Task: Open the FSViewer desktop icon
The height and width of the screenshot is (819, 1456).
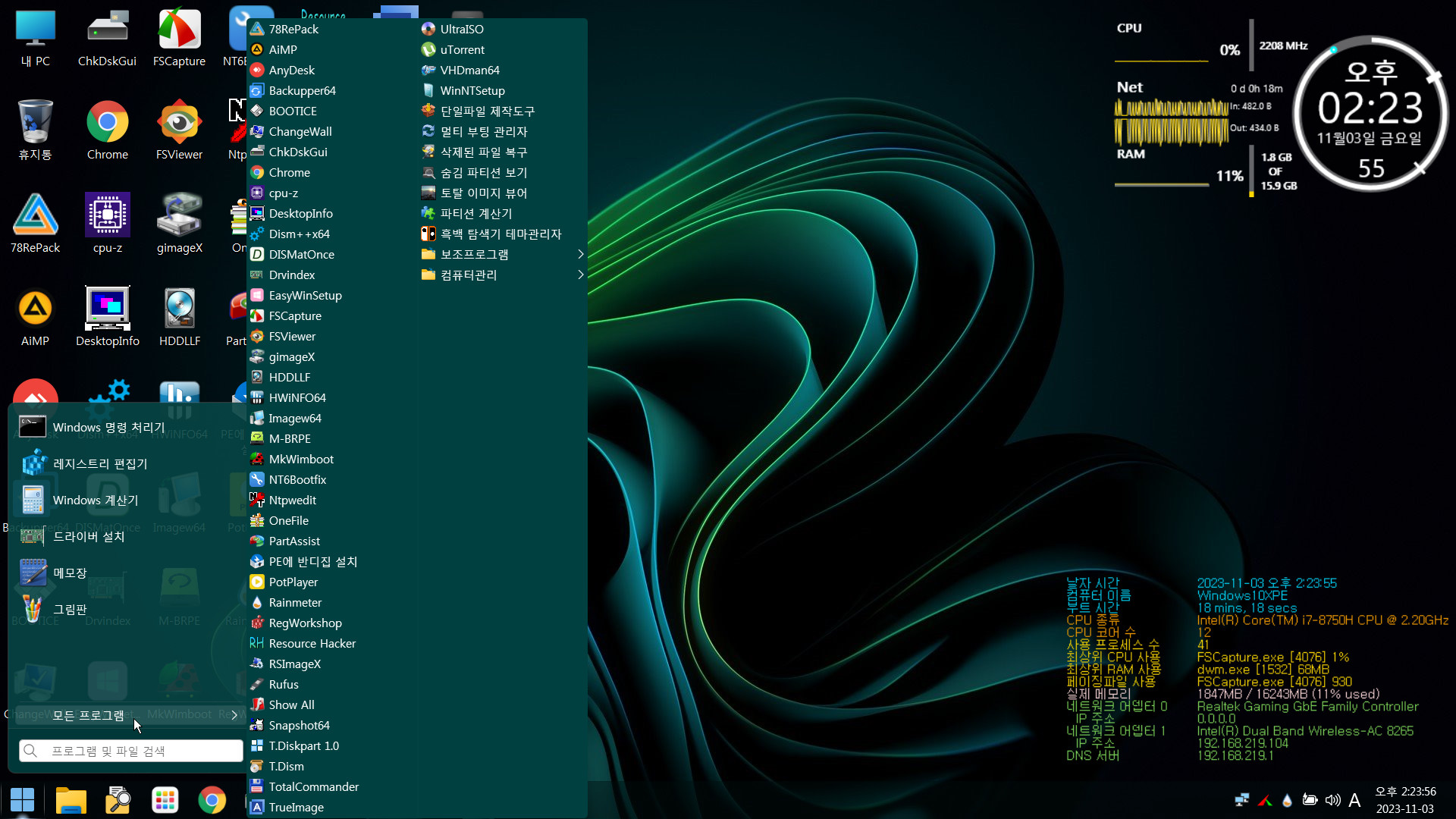Action: (179, 130)
